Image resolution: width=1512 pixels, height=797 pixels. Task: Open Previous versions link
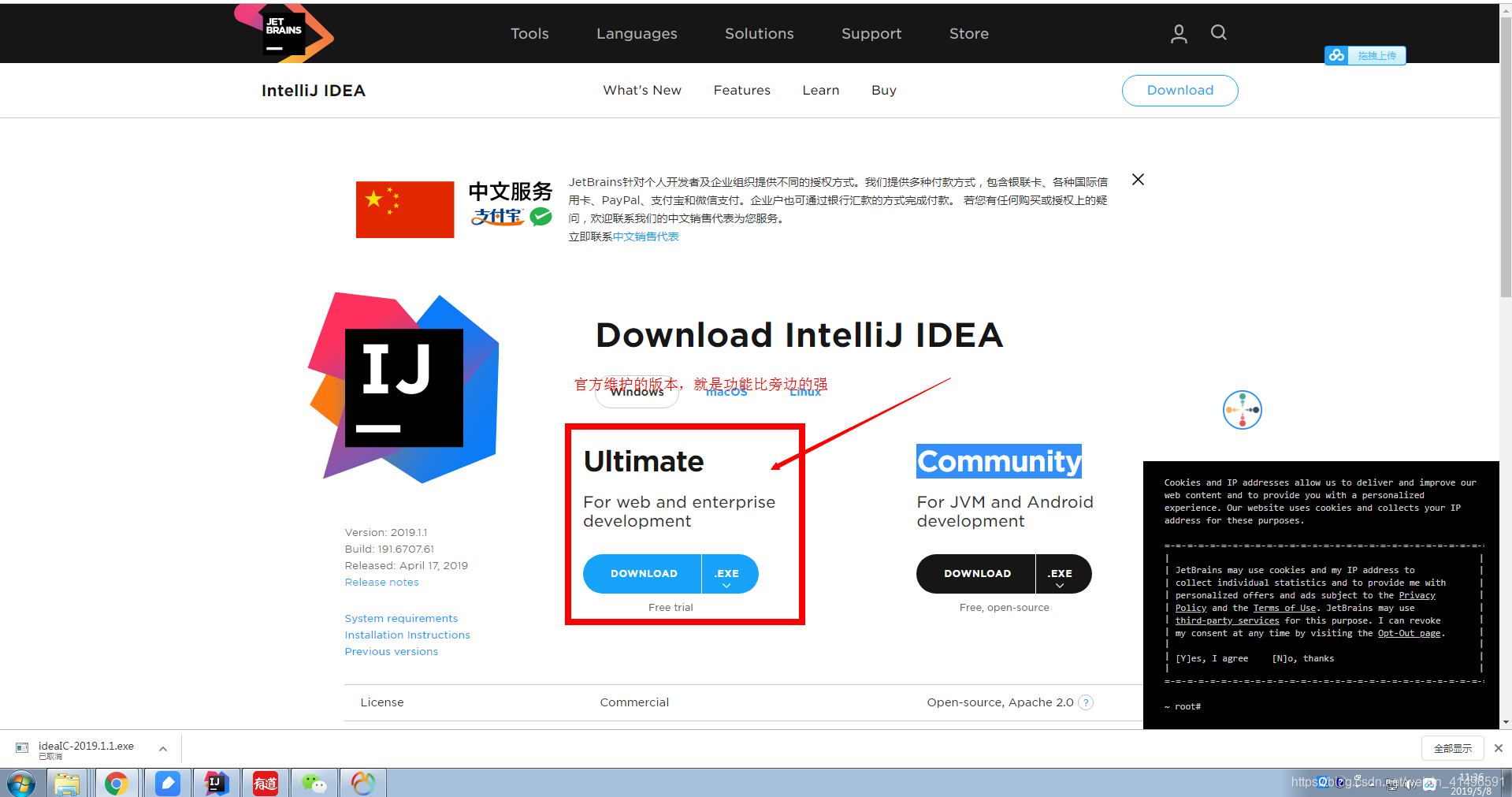tap(391, 651)
